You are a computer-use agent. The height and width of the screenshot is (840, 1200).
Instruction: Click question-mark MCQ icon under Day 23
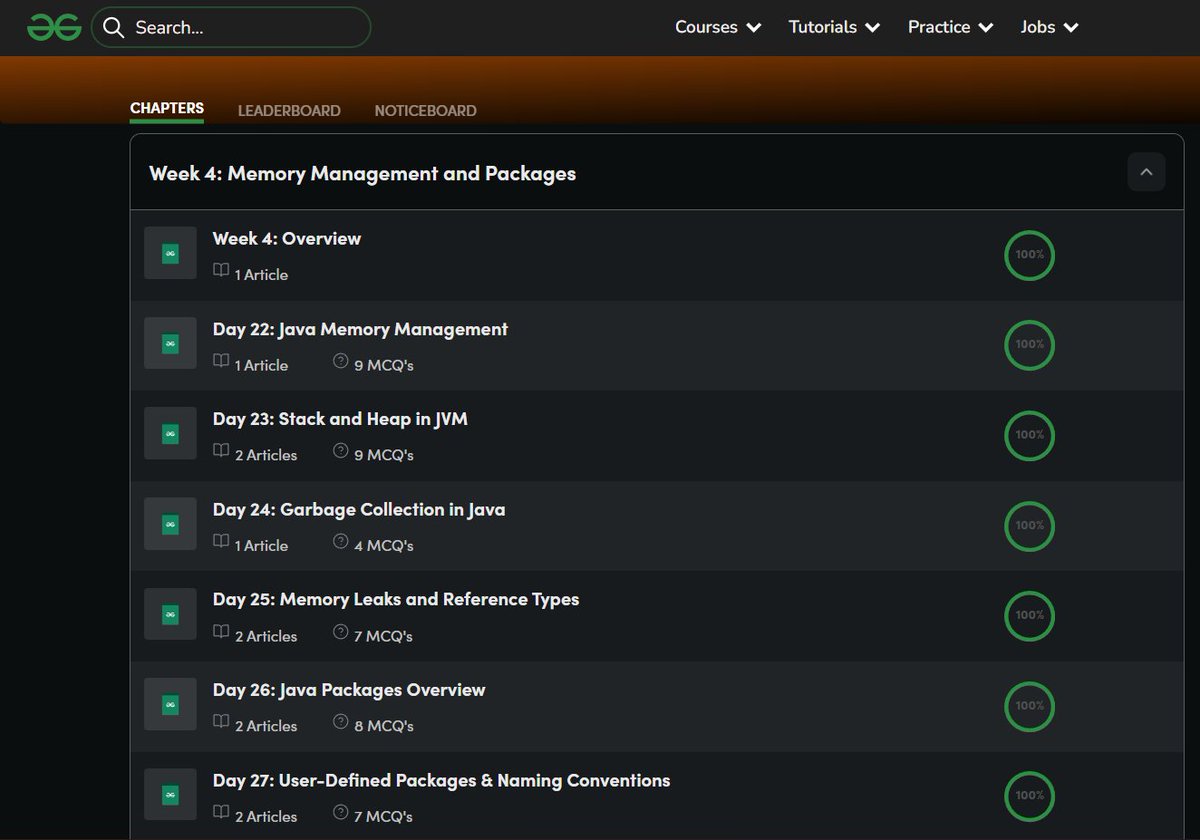coord(341,451)
